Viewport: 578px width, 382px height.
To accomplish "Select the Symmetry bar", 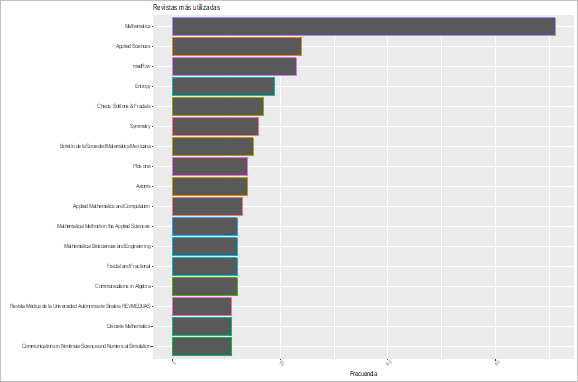I will pos(215,126).
